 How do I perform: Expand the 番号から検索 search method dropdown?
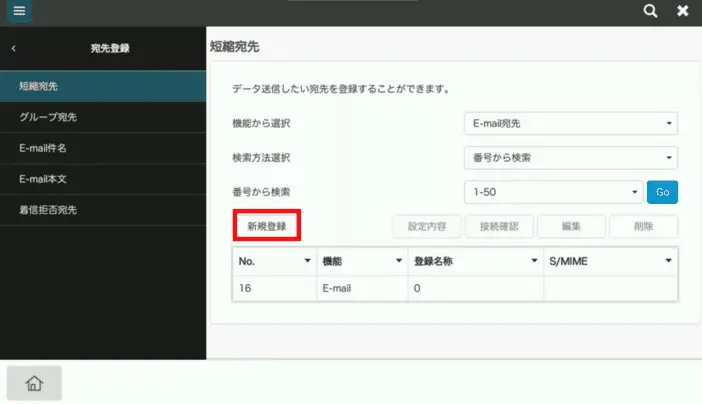(571, 158)
